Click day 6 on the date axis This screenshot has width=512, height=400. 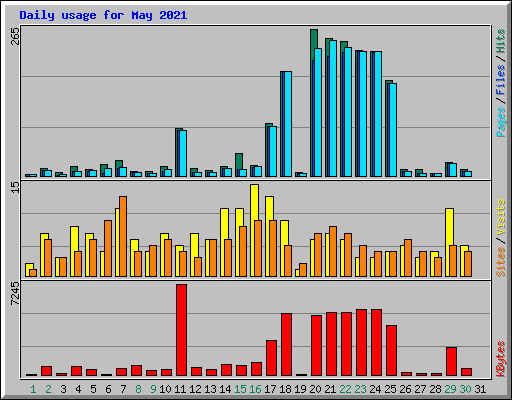click(x=108, y=389)
